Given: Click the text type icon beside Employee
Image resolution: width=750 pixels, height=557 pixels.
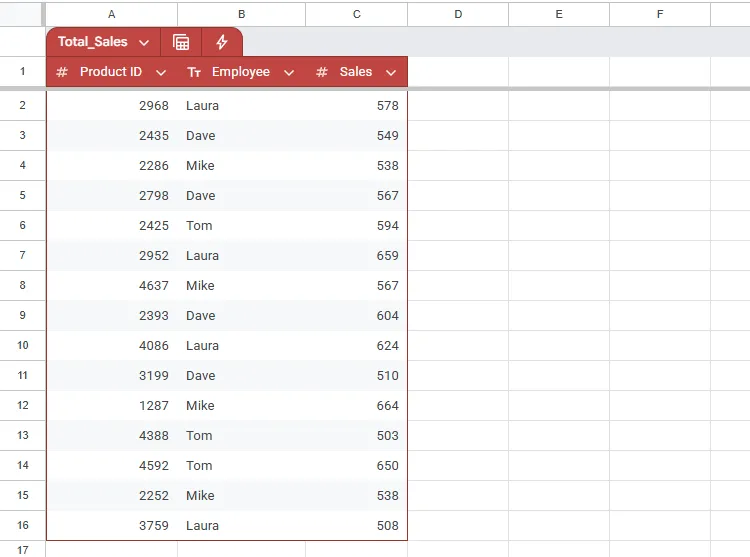Looking at the screenshot, I should coord(194,72).
